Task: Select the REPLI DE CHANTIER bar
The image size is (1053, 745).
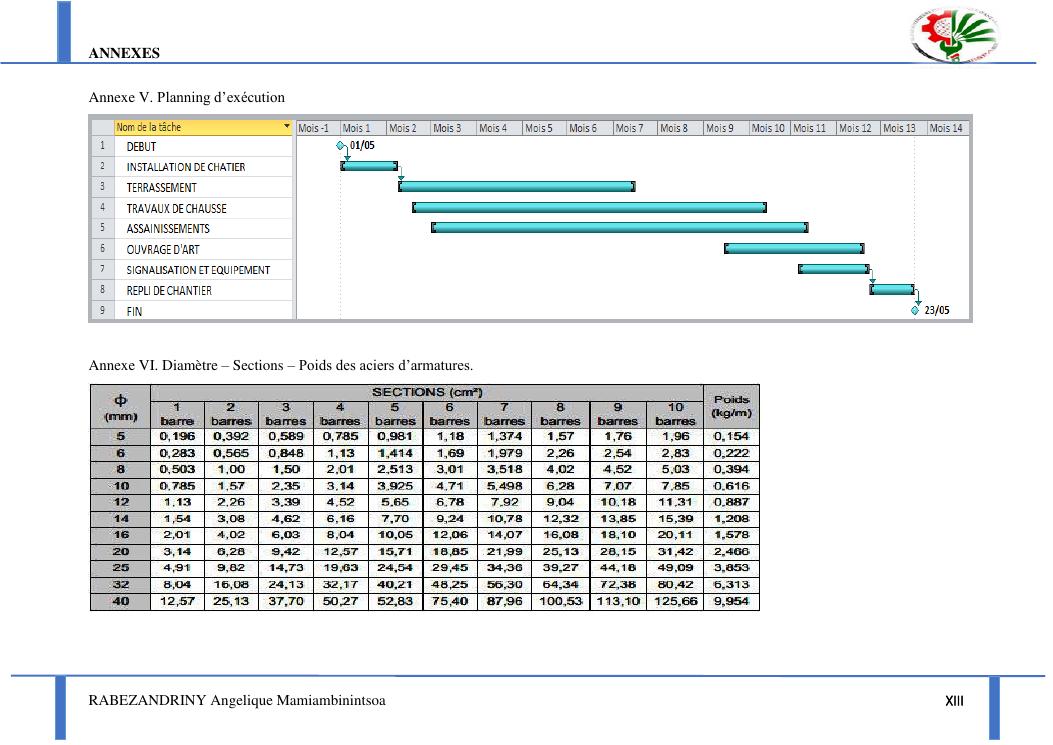Action: click(x=892, y=290)
